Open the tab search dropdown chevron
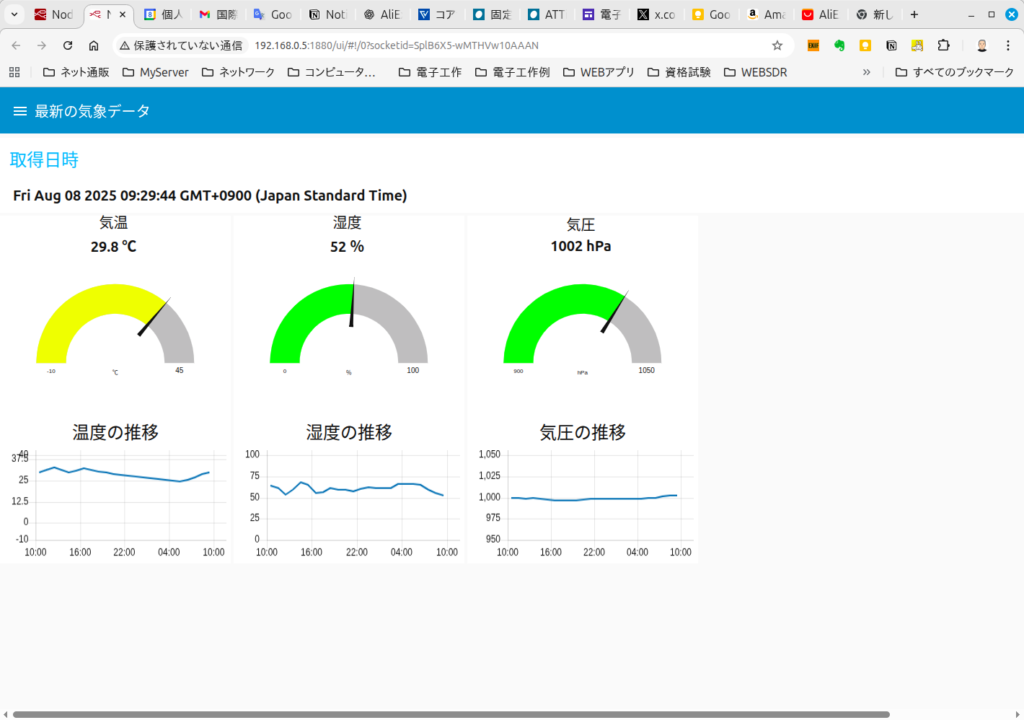Image resolution: width=1024 pixels, height=720 pixels. coord(14,14)
